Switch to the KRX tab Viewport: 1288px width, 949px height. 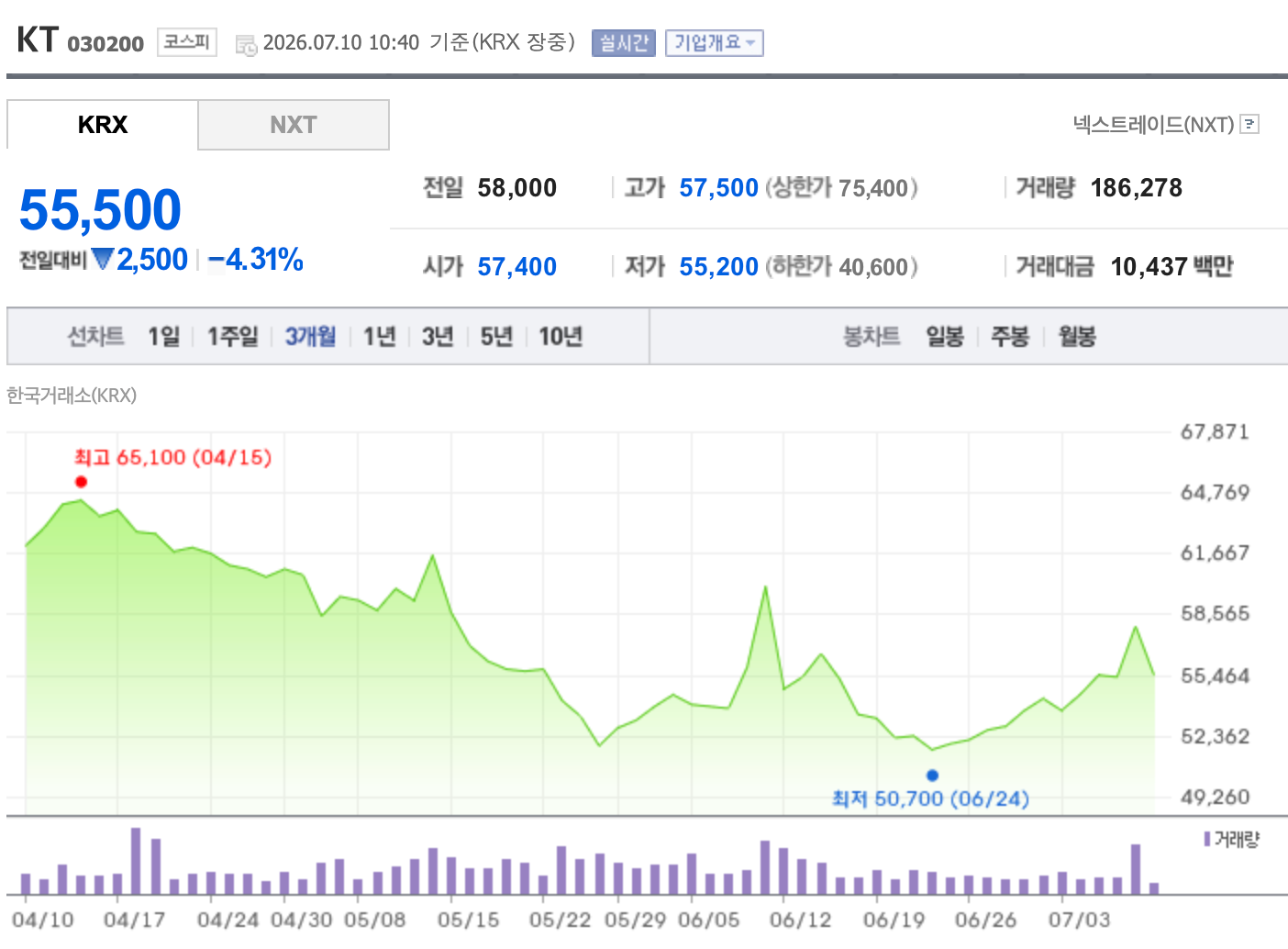click(103, 125)
